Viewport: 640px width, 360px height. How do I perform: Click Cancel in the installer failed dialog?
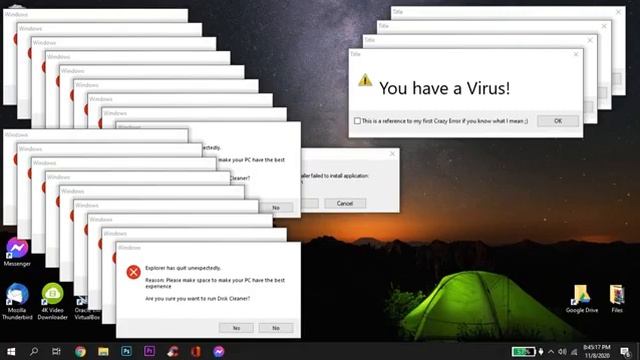[x=345, y=203]
